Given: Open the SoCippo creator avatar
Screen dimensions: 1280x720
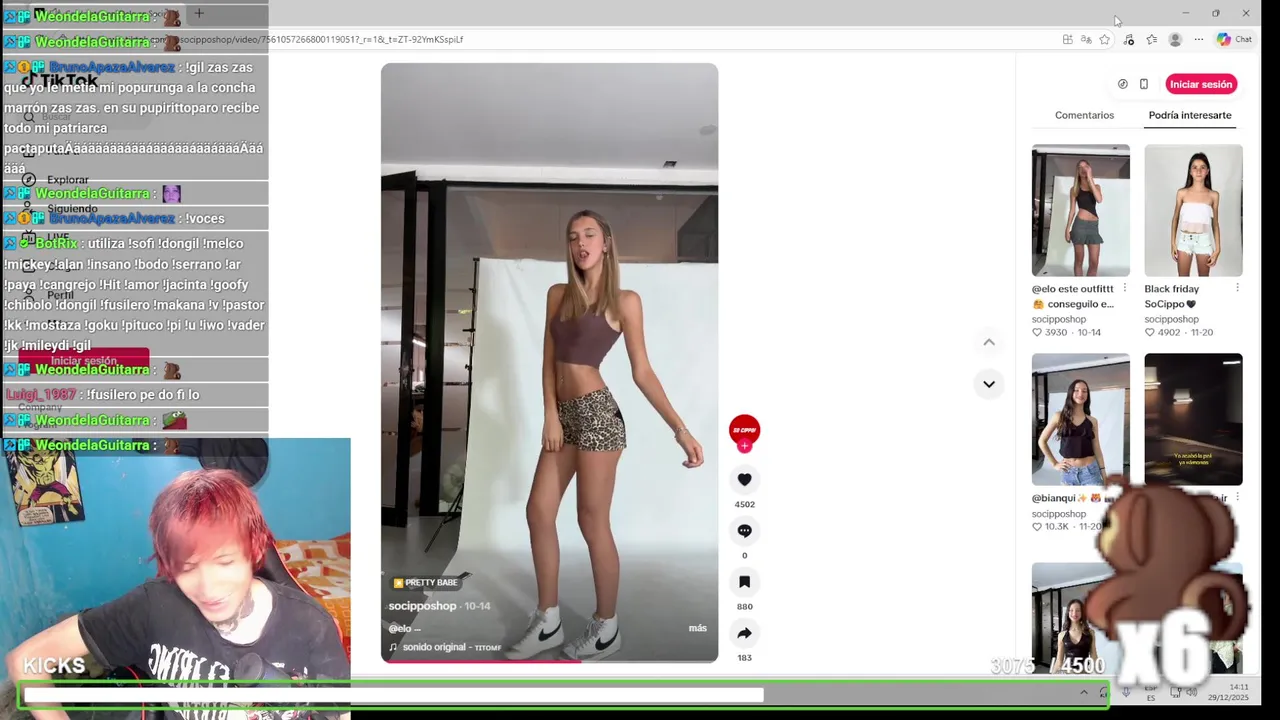Looking at the screenshot, I should pos(744,429).
